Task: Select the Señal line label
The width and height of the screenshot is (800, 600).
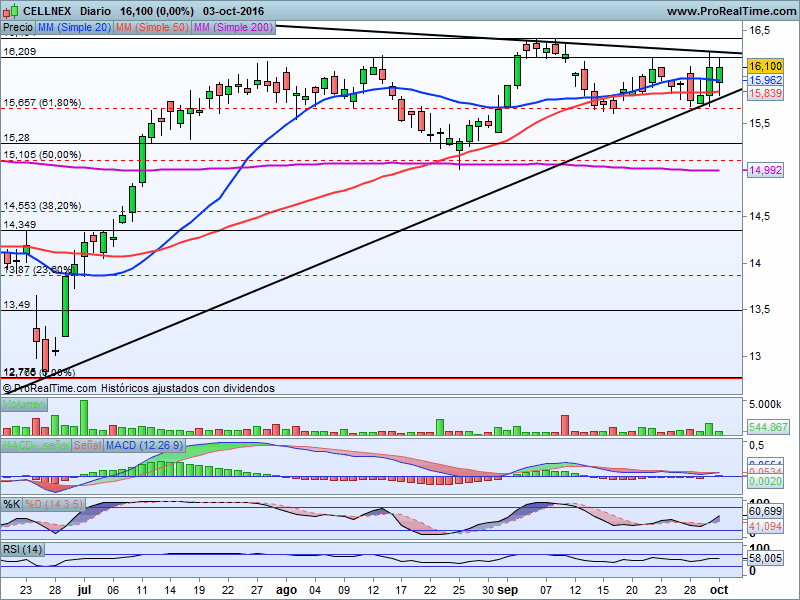Action: pos(87,445)
